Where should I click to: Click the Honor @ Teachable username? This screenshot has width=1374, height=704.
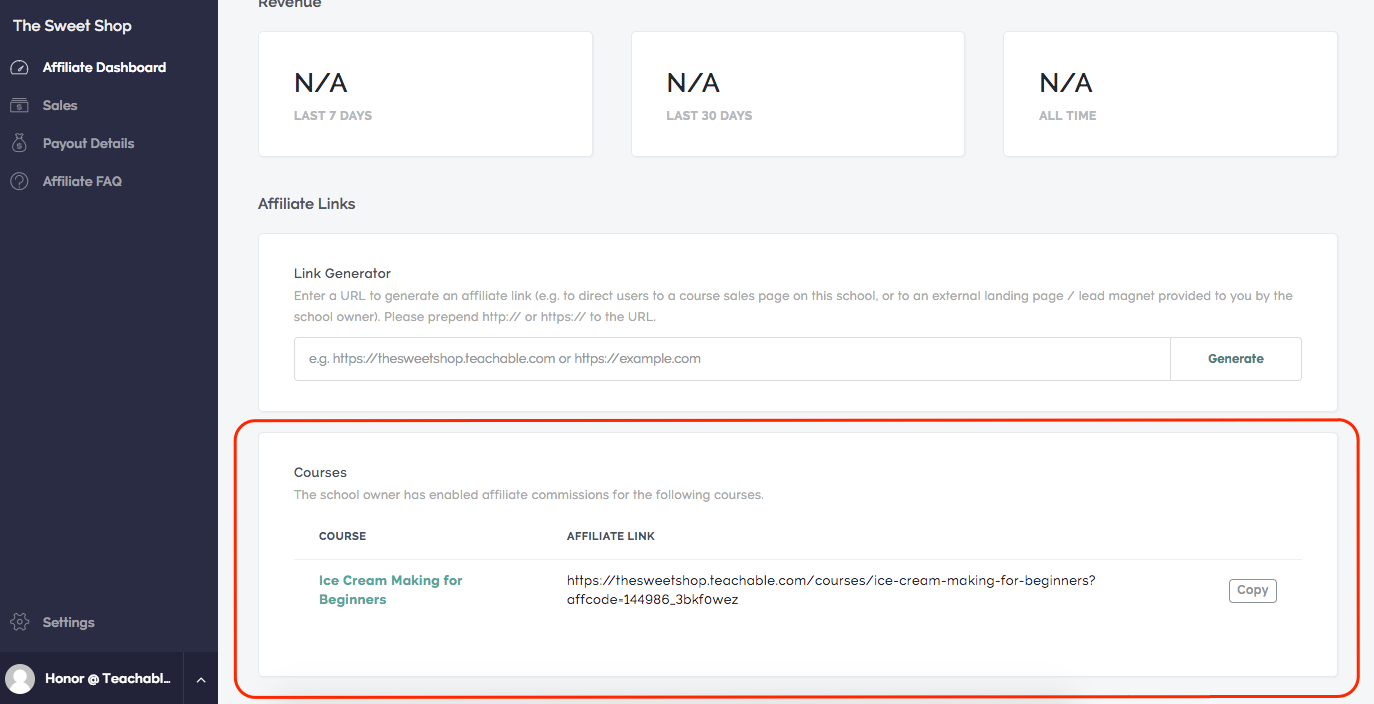tap(108, 679)
